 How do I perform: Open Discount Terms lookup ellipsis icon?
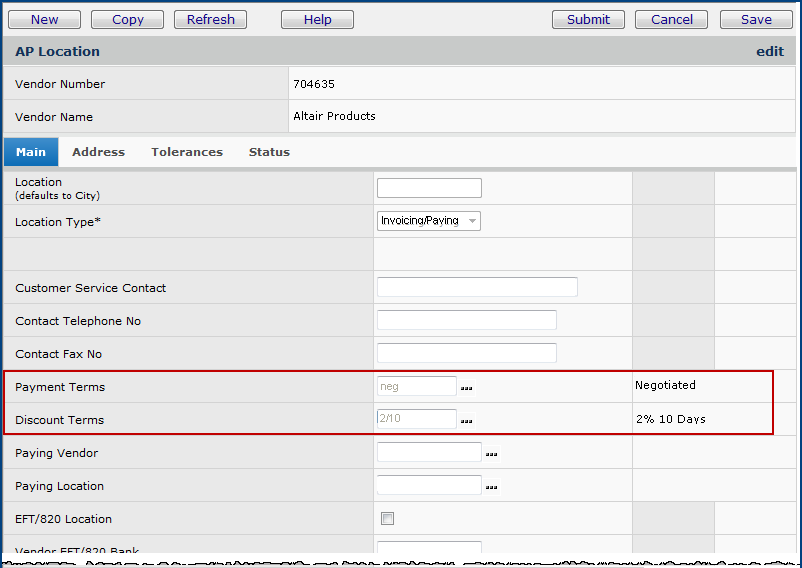(x=466, y=421)
